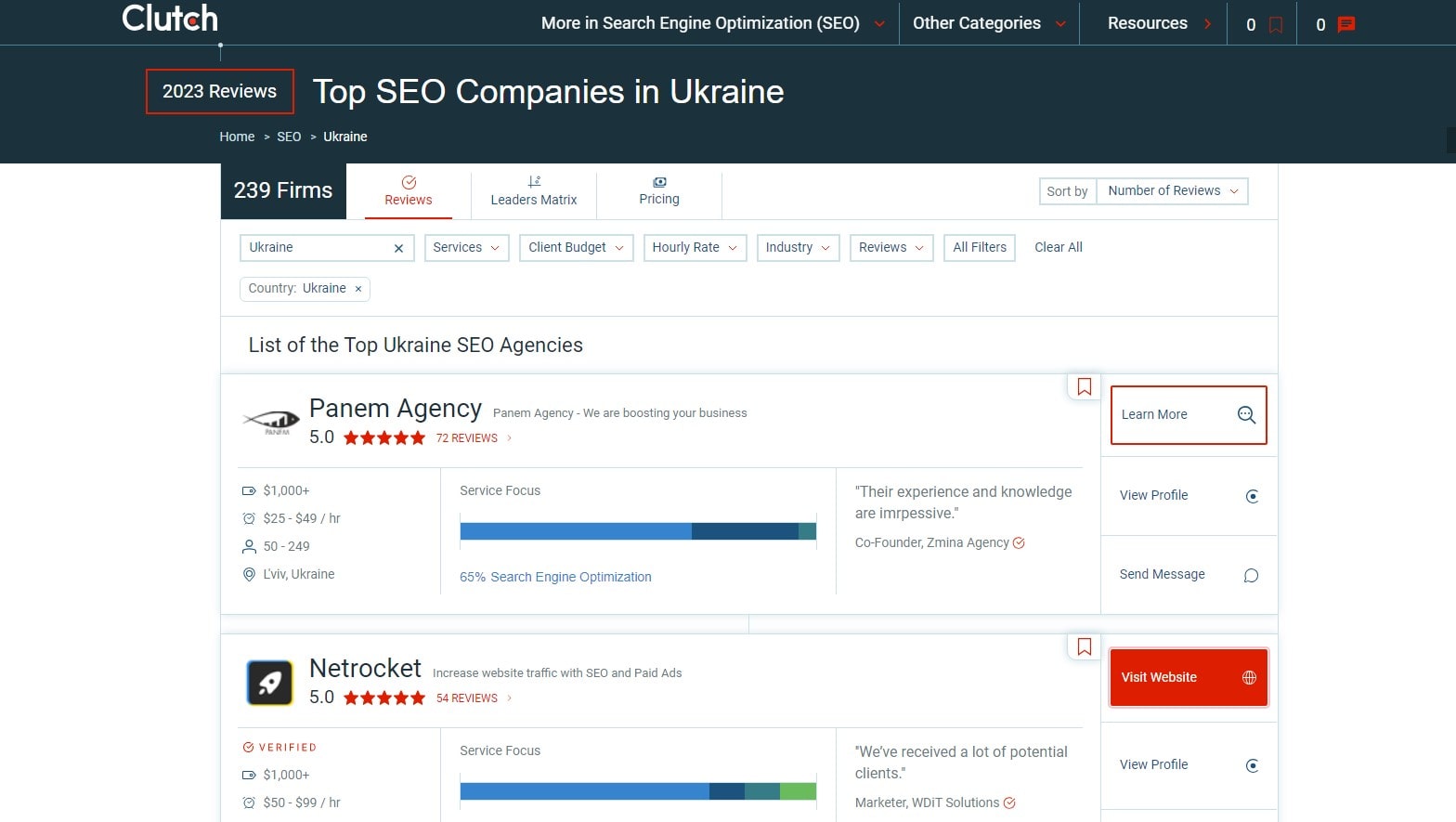Click Ukraine breadcrumb text
The width and height of the screenshot is (1456, 822).
(x=345, y=137)
